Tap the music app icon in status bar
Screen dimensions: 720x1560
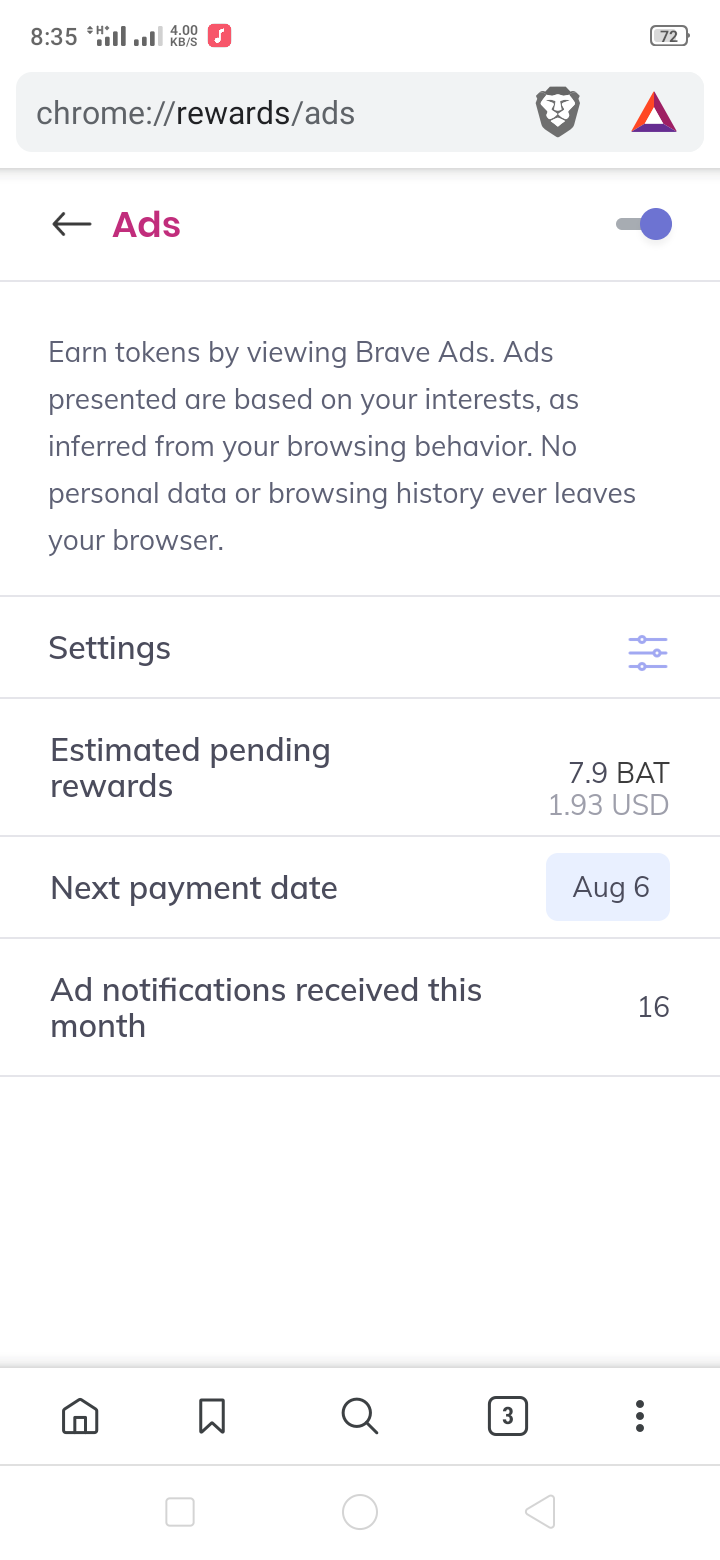(x=220, y=36)
